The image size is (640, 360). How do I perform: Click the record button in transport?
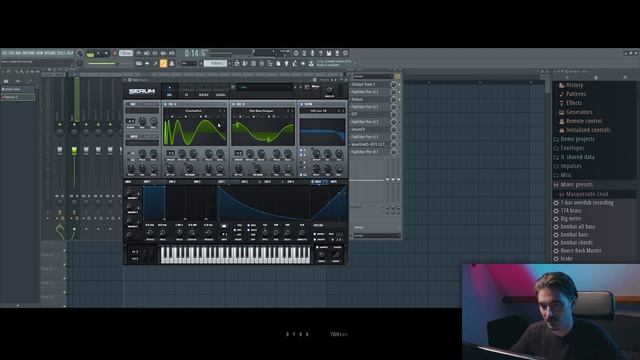tap(115, 53)
